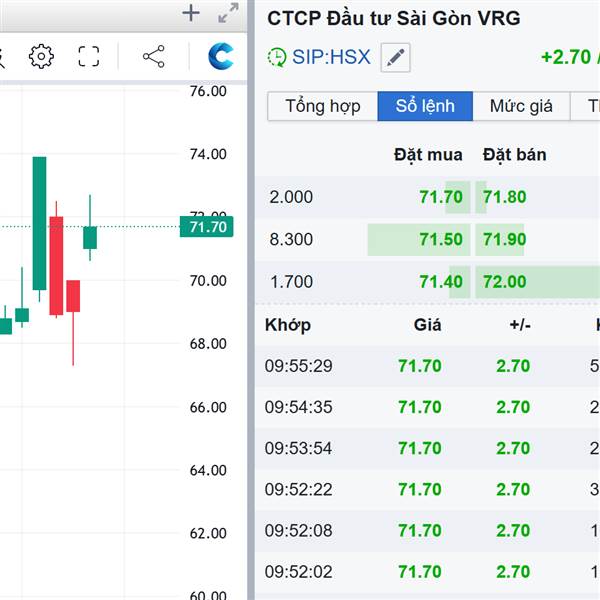This screenshot has height=600, width=600.
Task: Toggle fullscreen chart frame icon
Action: point(89,57)
